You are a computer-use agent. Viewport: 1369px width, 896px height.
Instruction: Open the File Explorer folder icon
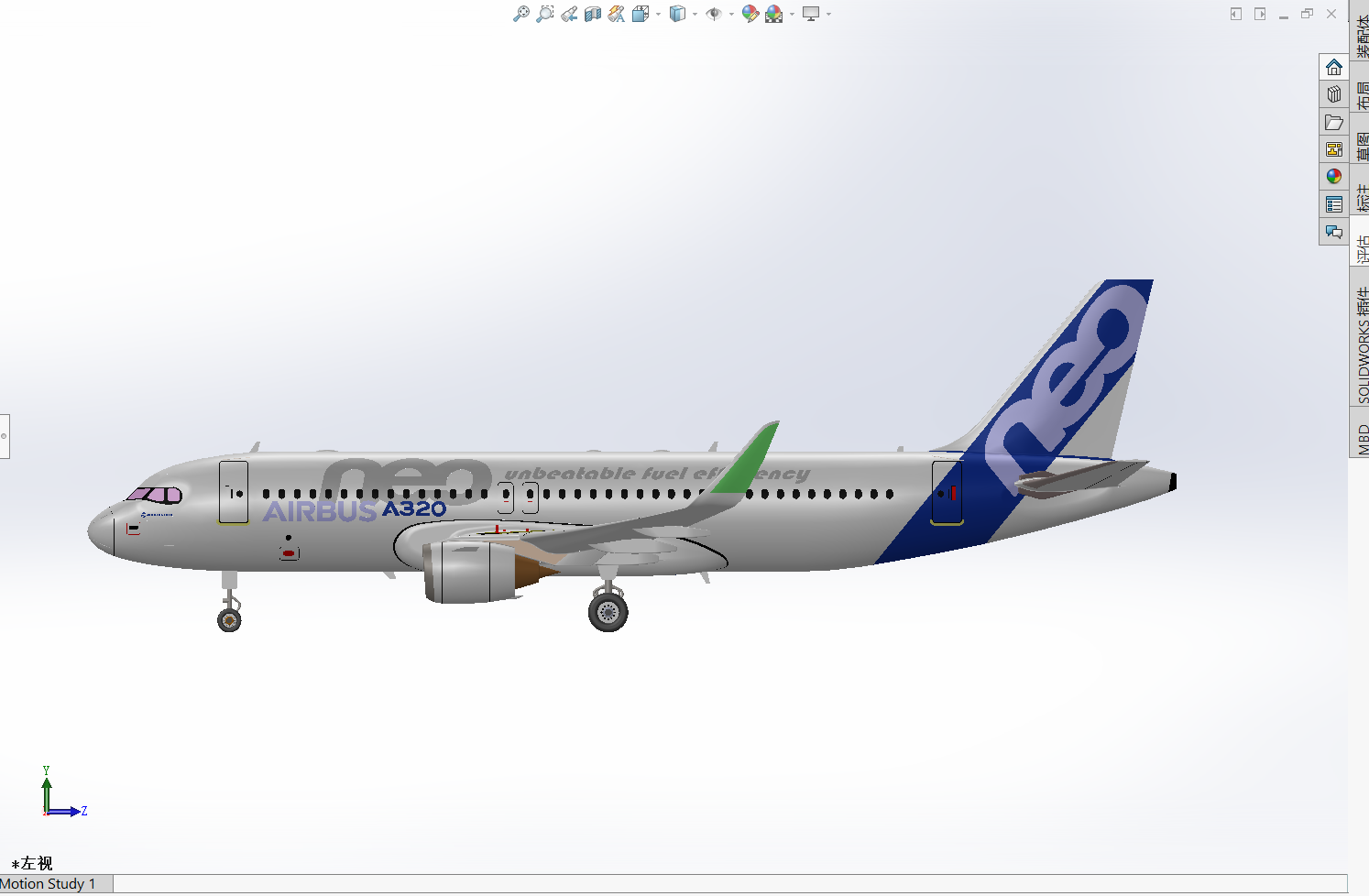1334,122
